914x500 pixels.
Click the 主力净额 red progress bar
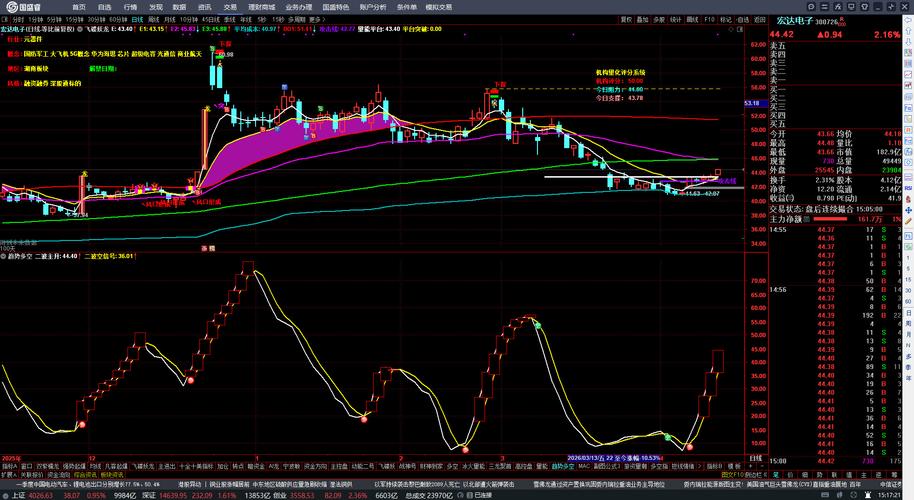tap(830, 219)
